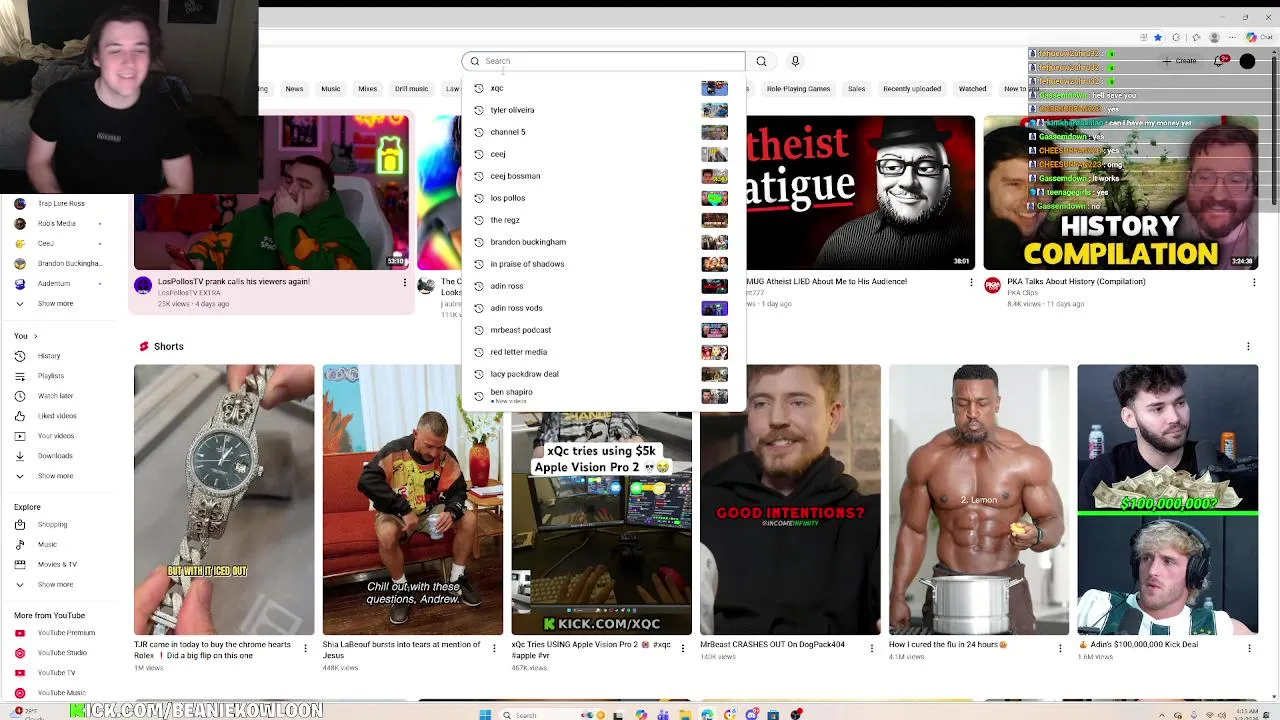Choose 'adin ross vods' suggestion
The image size is (1280, 720).
pyautogui.click(x=603, y=308)
